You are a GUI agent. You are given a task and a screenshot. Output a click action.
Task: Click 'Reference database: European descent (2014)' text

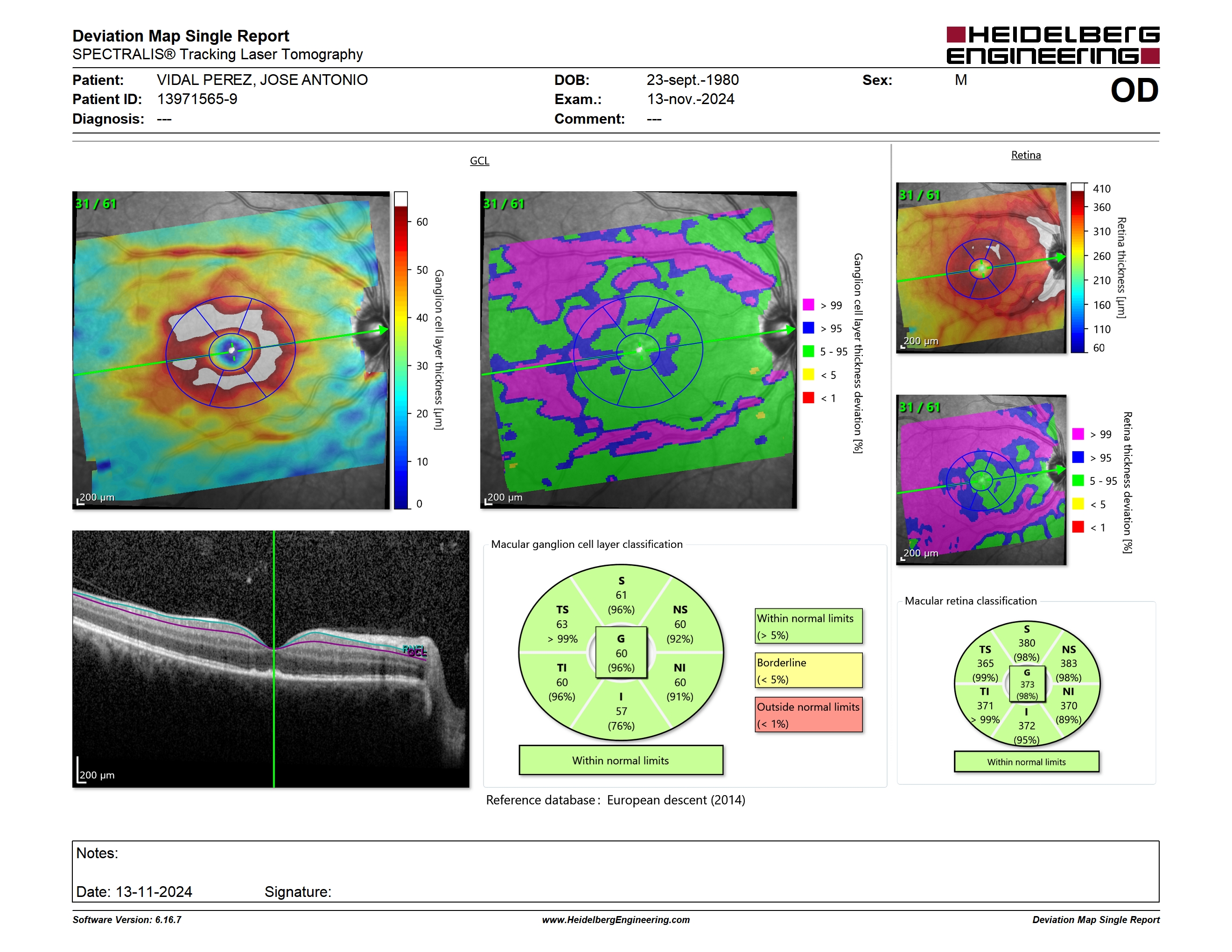point(616,800)
